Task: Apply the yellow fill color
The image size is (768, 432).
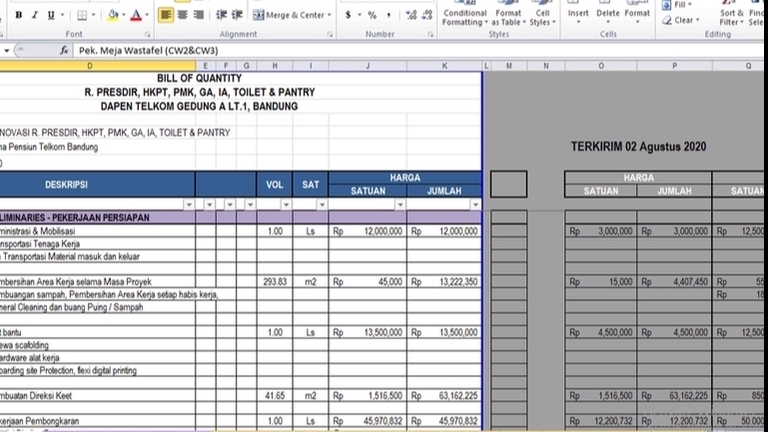Action: [112, 15]
